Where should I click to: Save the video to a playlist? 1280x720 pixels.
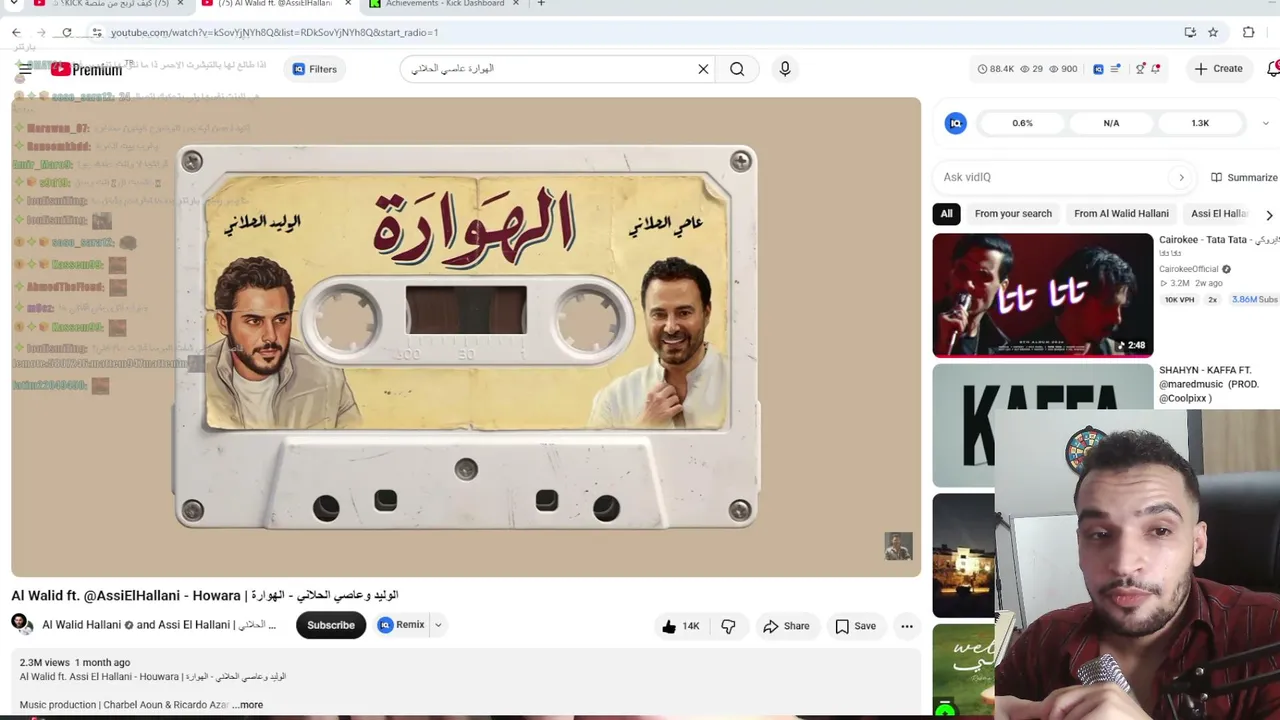(x=856, y=626)
